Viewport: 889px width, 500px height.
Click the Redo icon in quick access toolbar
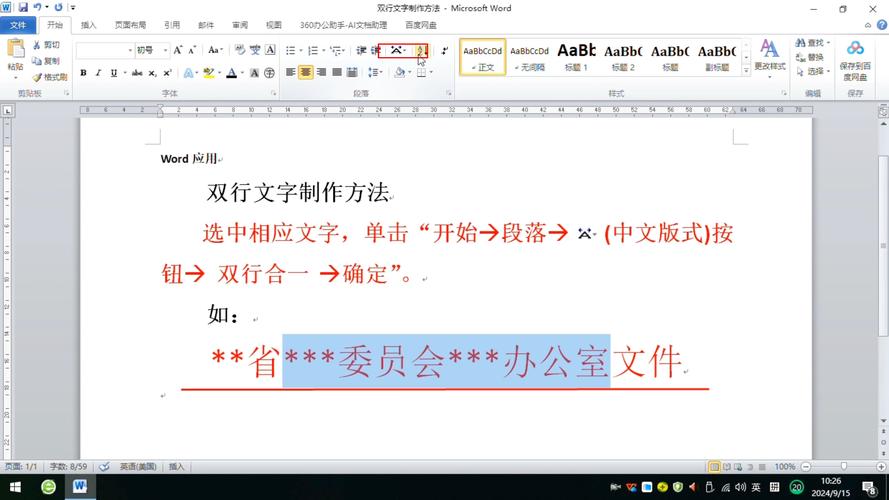[58, 7]
